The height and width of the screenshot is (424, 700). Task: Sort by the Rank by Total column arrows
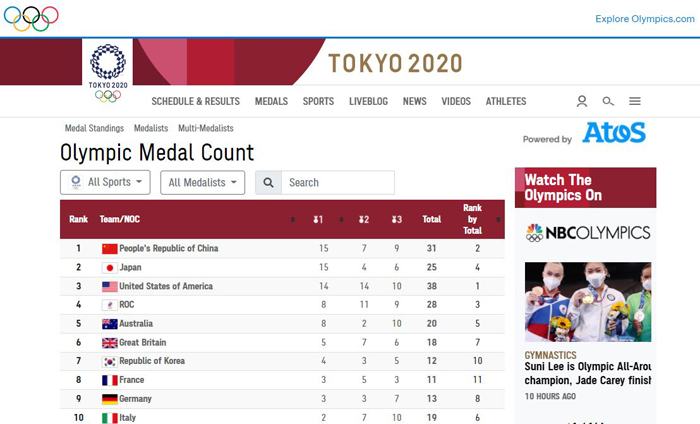click(498, 219)
